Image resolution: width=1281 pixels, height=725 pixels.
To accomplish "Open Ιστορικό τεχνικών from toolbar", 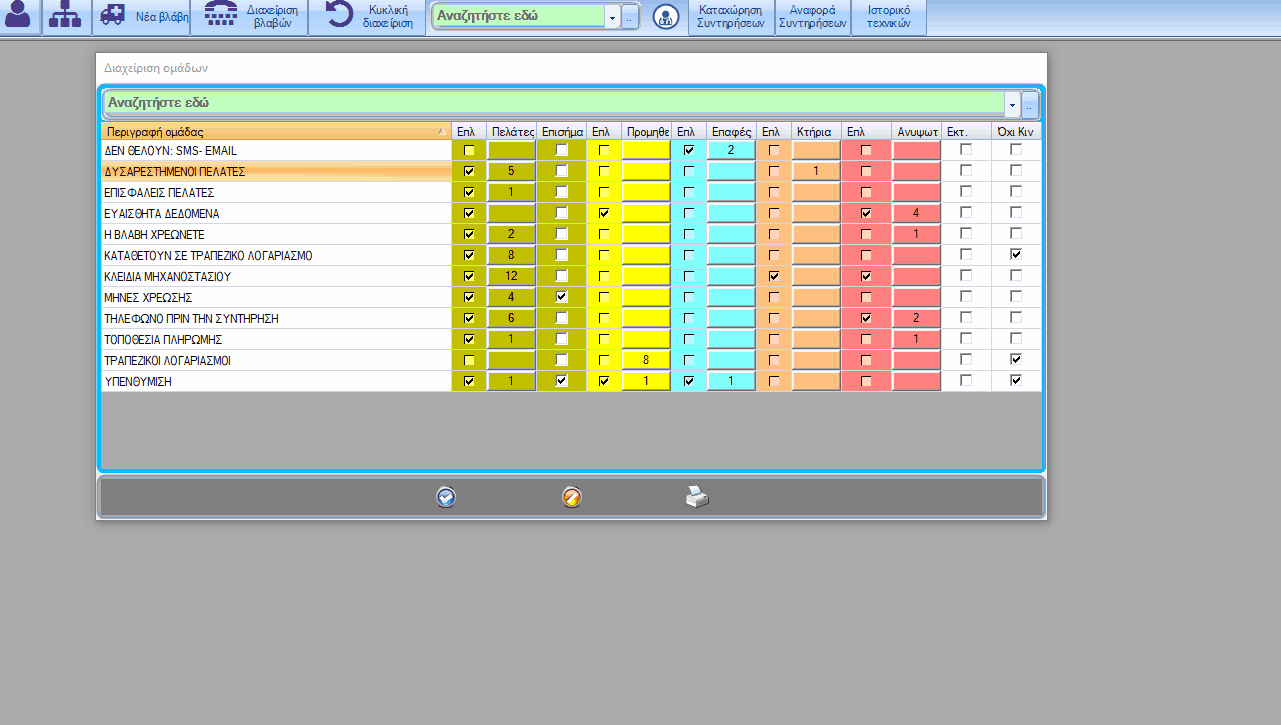I will [x=888, y=17].
